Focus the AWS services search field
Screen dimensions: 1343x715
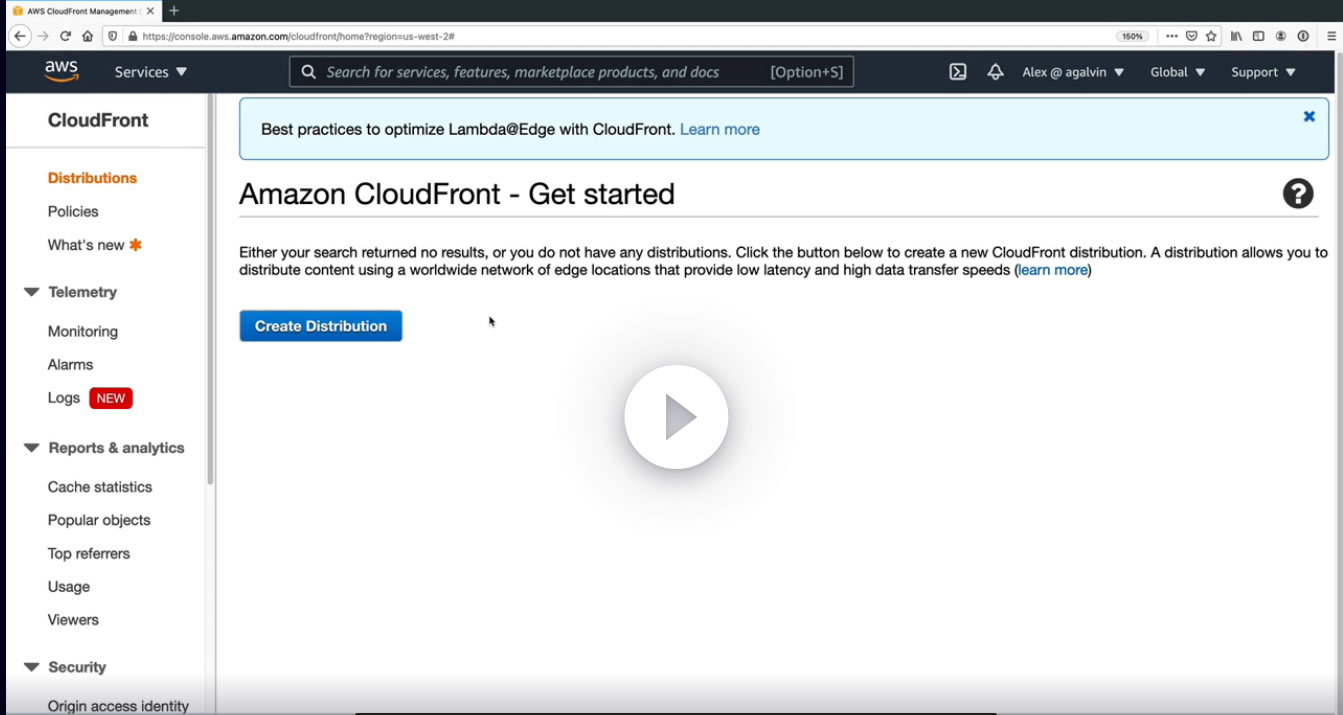540,72
